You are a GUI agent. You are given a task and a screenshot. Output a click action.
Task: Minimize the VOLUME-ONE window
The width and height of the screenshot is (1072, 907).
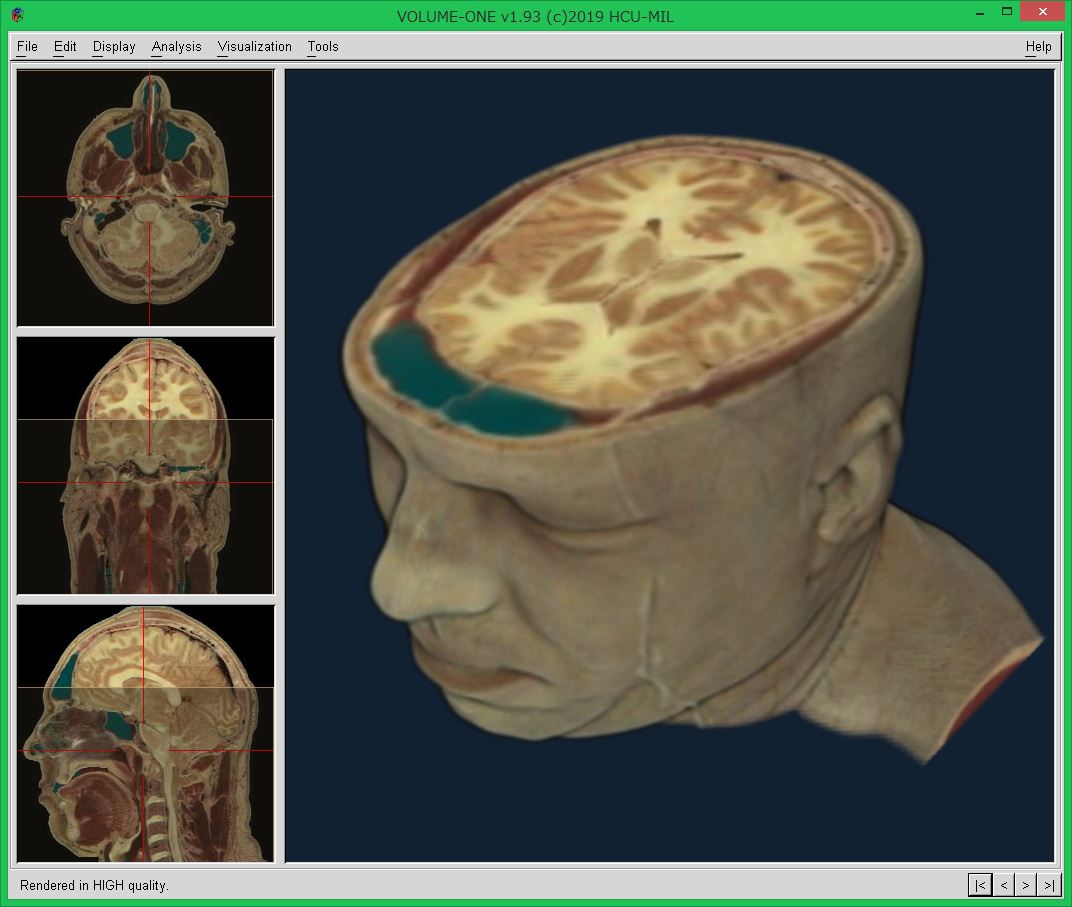tap(980, 12)
